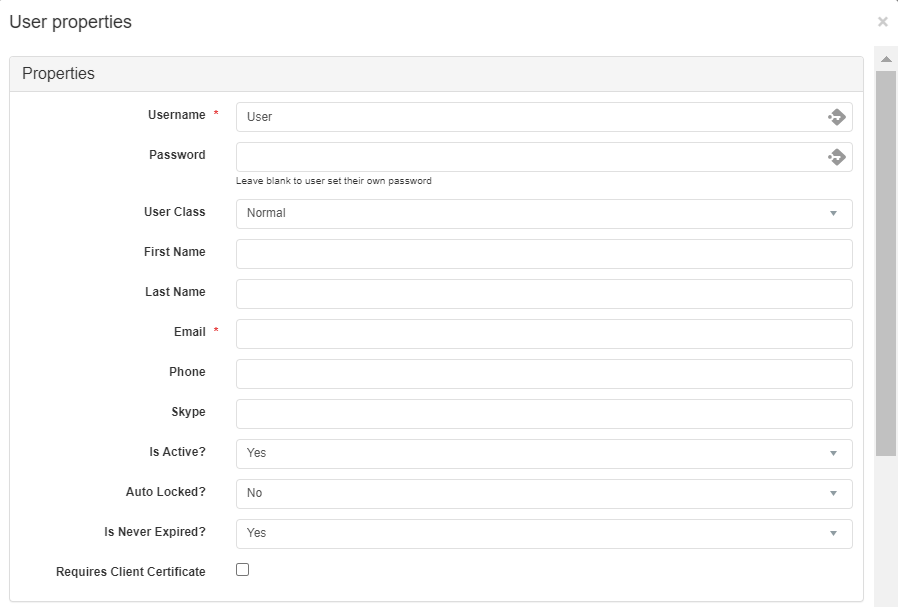Expand the Is Active? dropdown

[x=544, y=454]
